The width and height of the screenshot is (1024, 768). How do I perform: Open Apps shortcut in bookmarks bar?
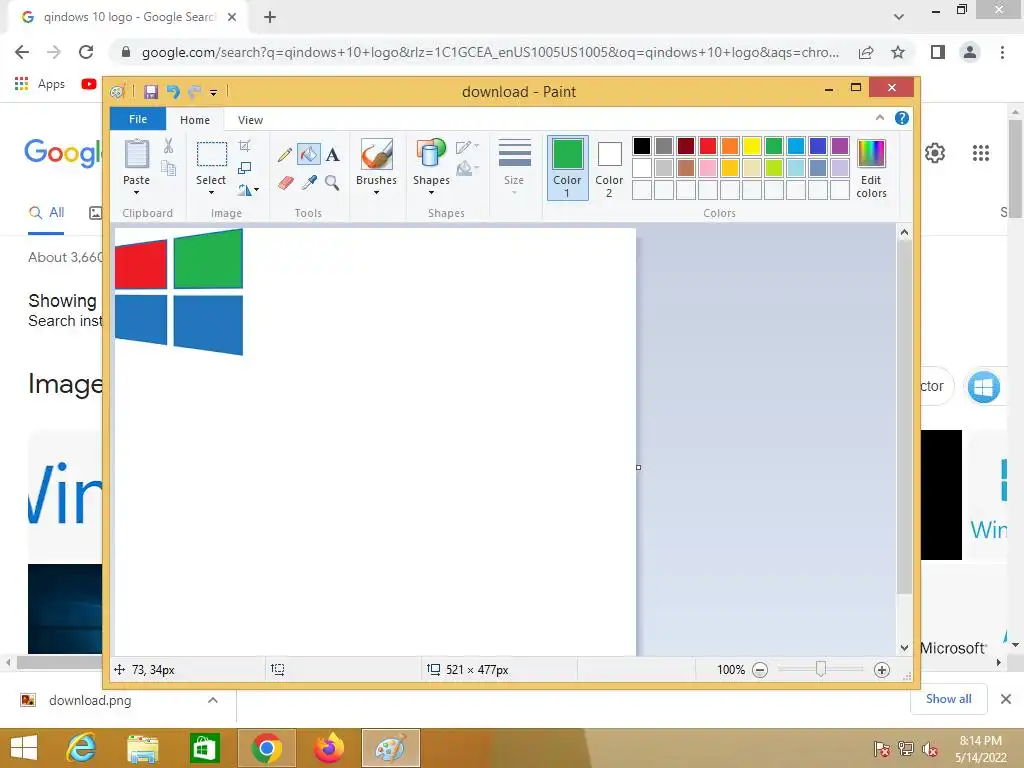pos(40,84)
